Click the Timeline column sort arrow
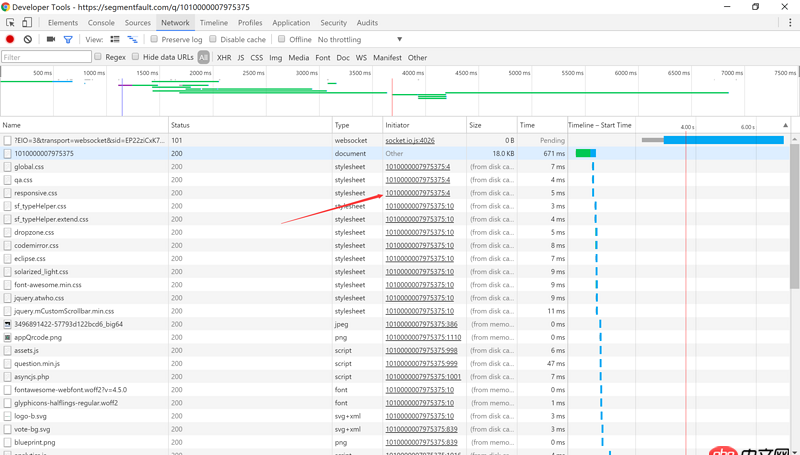Screen dimensions: 800x455 [785, 126]
